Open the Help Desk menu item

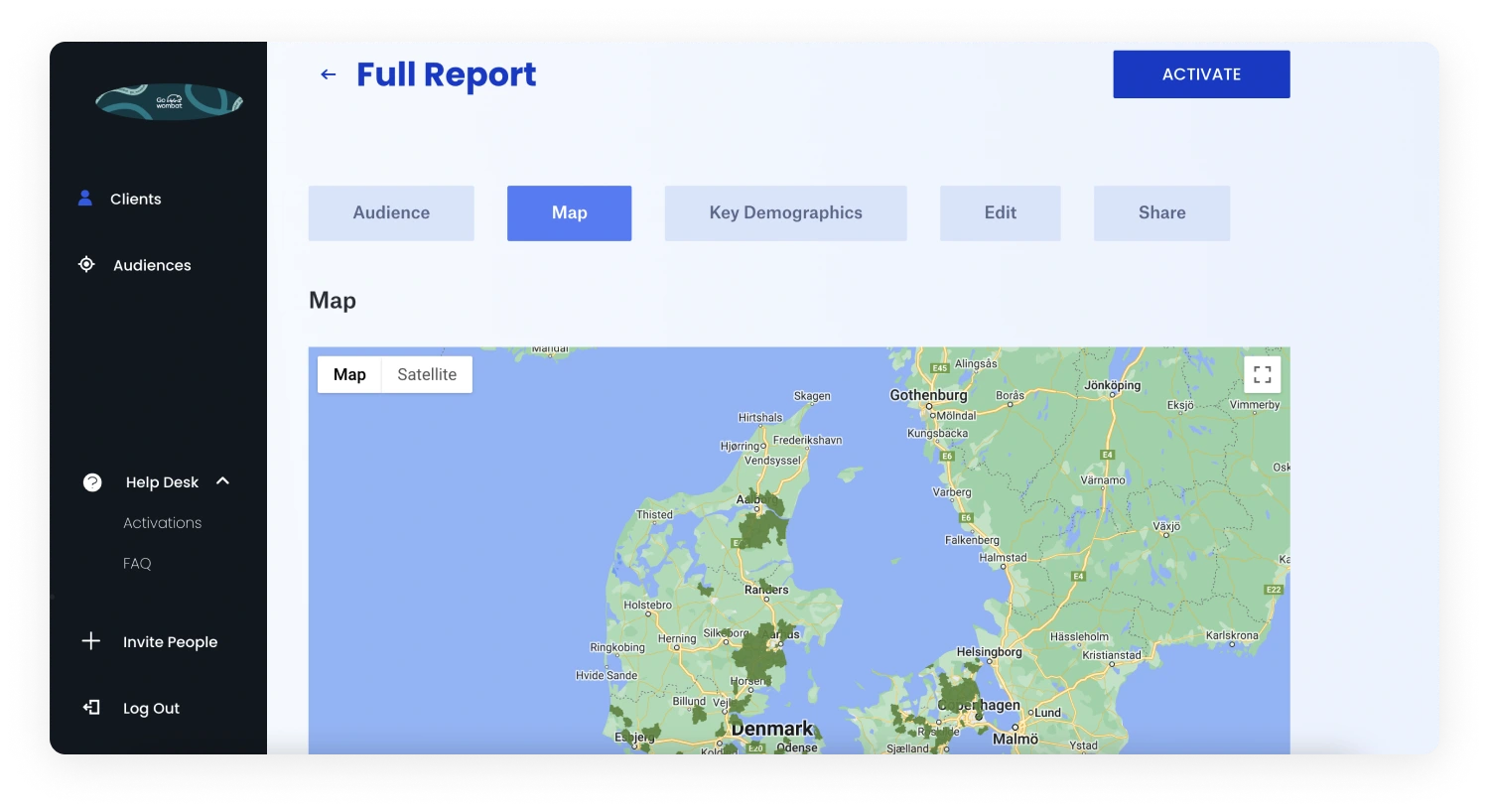pos(162,482)
